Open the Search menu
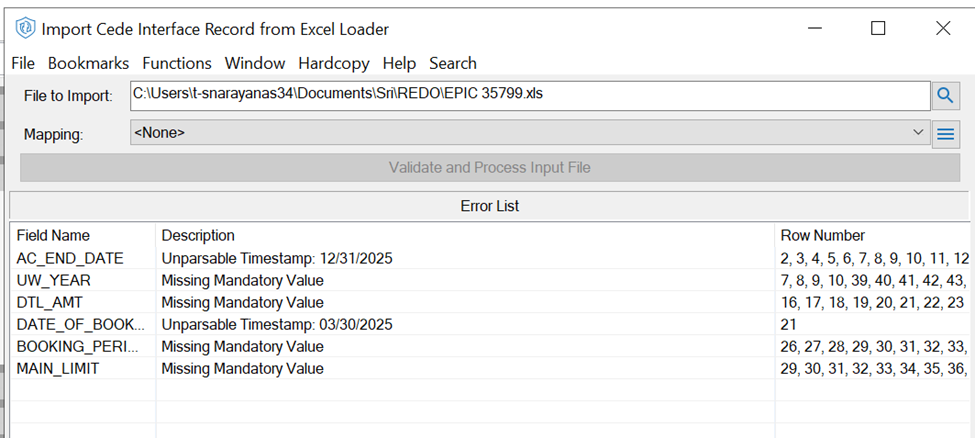 pyautogui.click(x=453, y=63)
